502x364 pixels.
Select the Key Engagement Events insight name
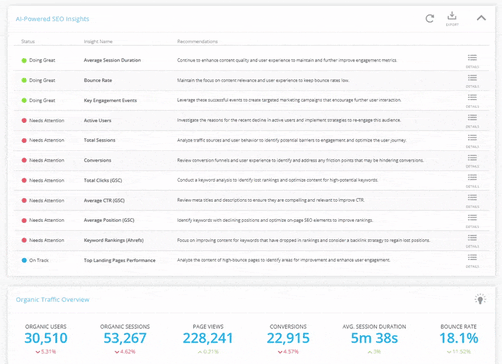110,100
